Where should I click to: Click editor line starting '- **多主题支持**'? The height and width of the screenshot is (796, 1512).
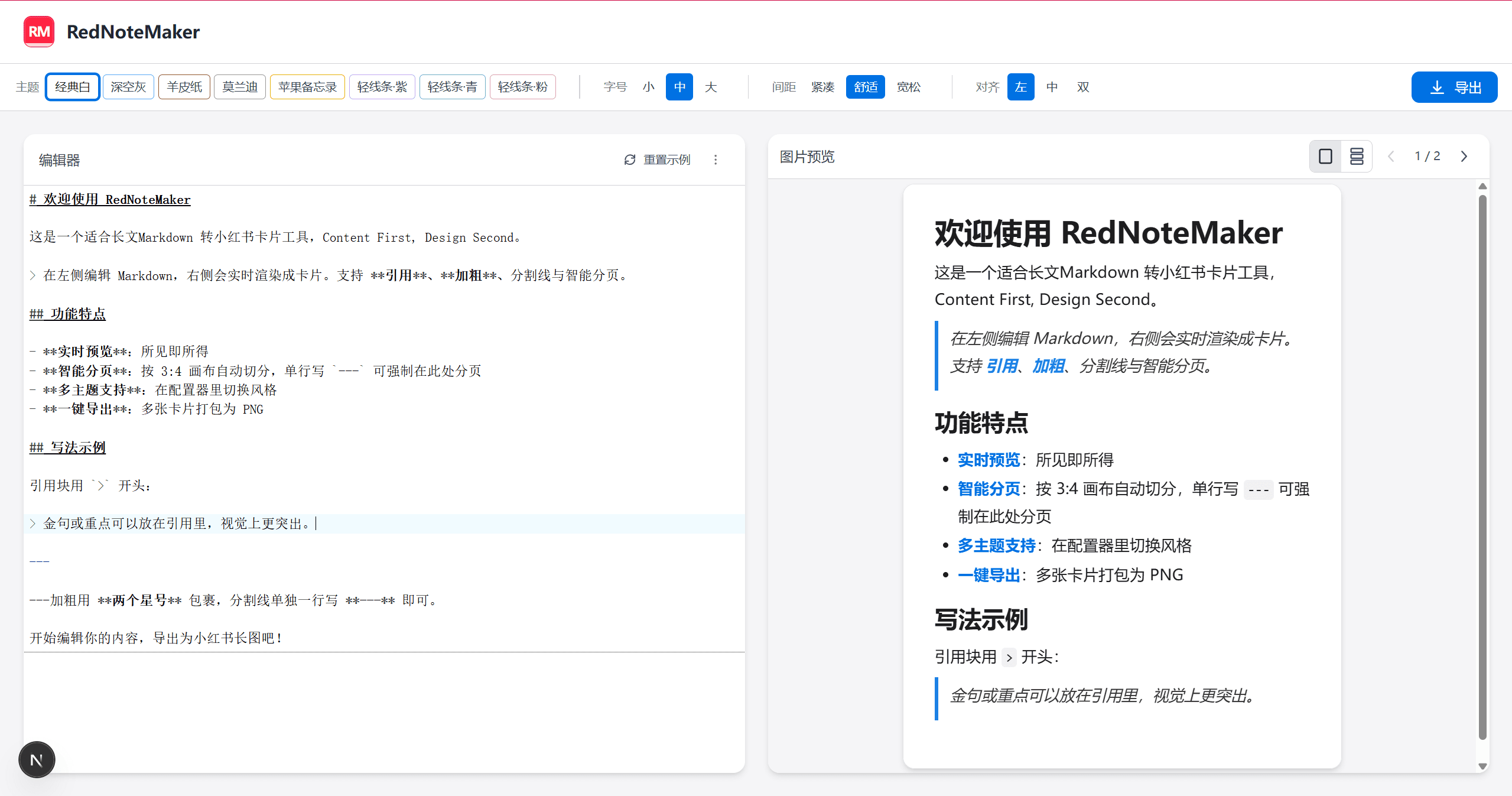pyautogui.click(x=153, y=390)
